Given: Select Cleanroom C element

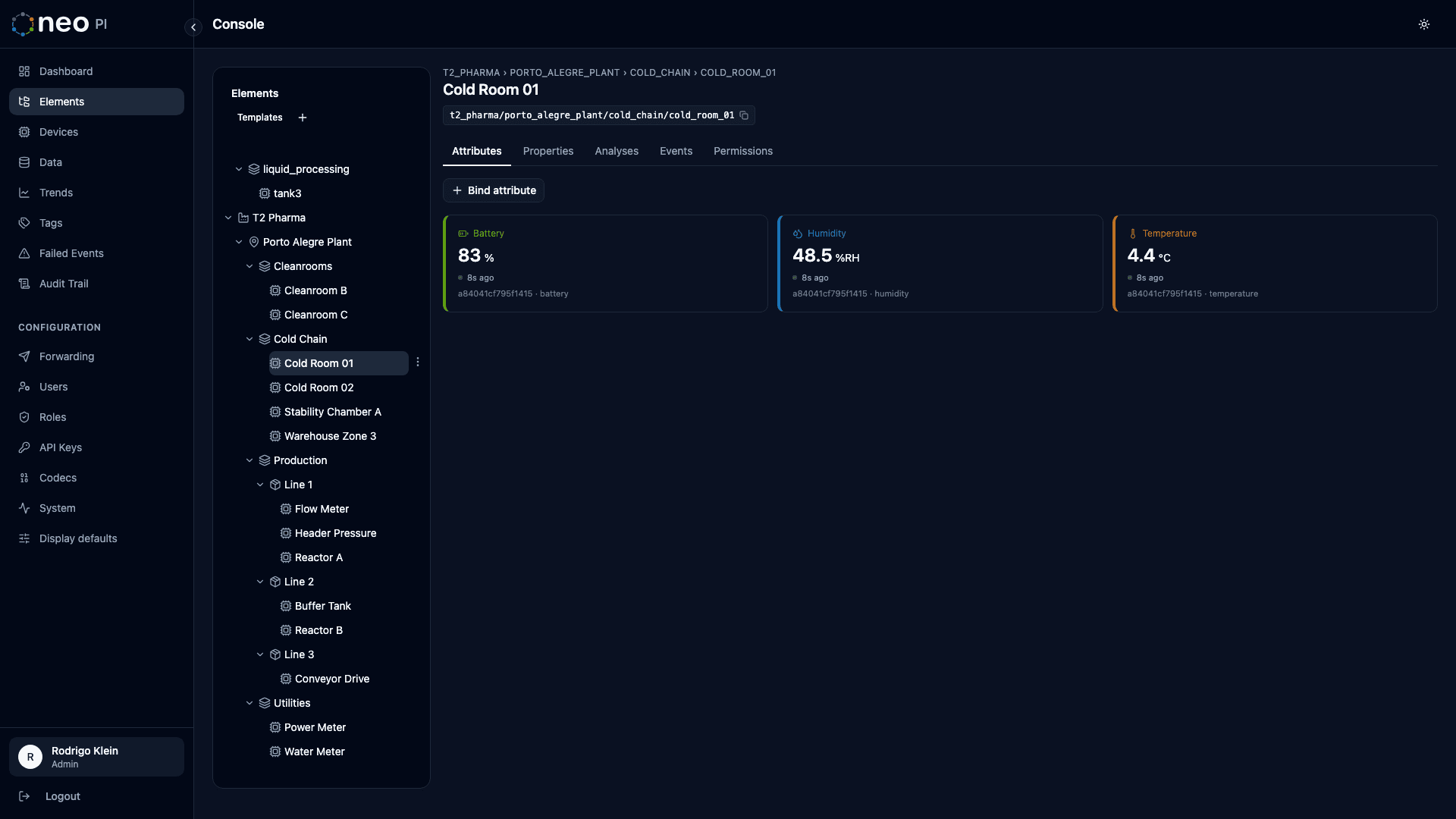Looking at the screenshot, I should [315, 315].
